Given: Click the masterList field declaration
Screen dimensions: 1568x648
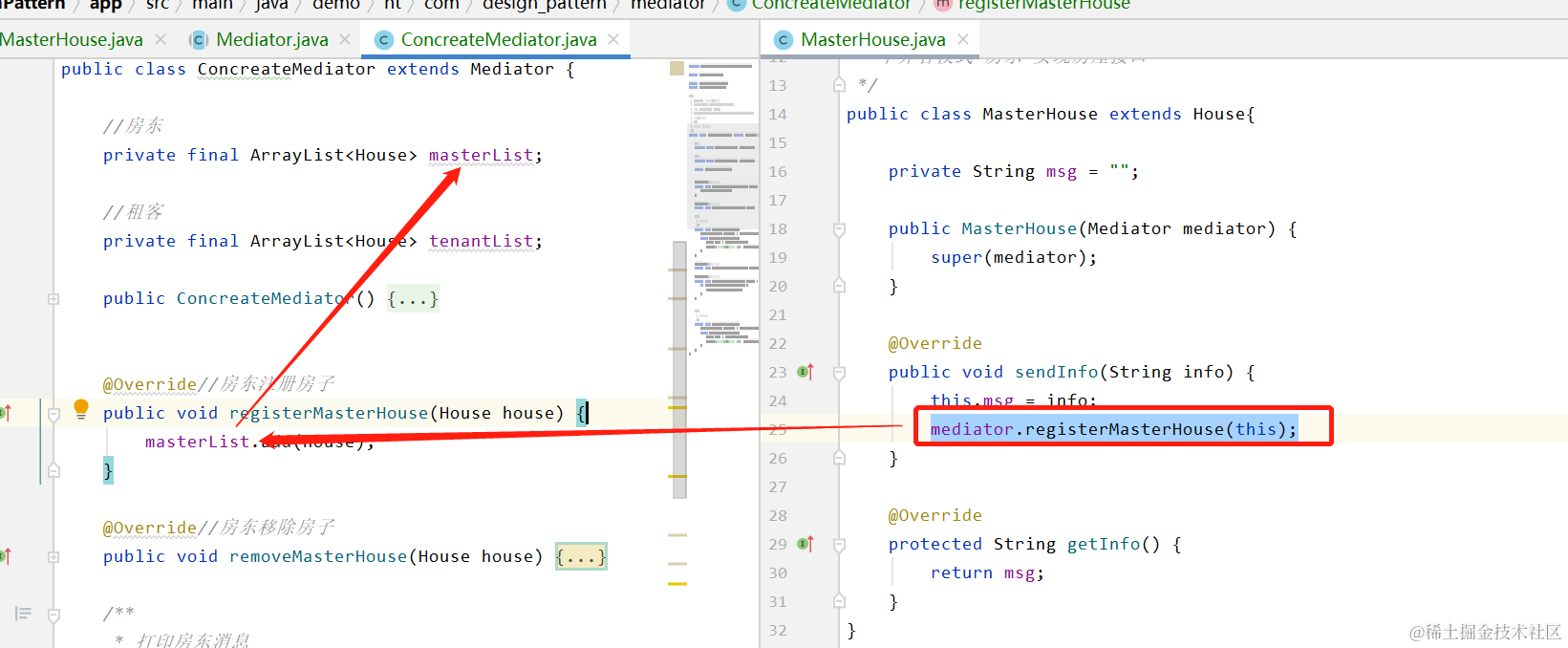Looking at the screenshot, I should point(481,155).
